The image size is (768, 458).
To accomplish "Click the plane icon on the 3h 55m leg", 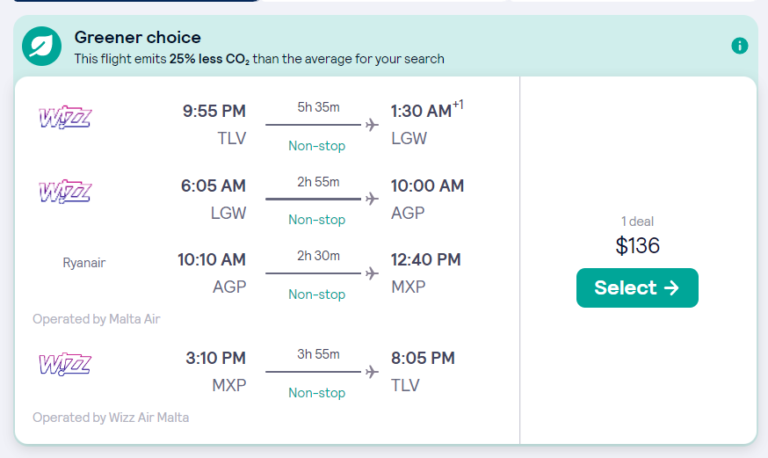I will pyautogui.click(x=372, y=372).
